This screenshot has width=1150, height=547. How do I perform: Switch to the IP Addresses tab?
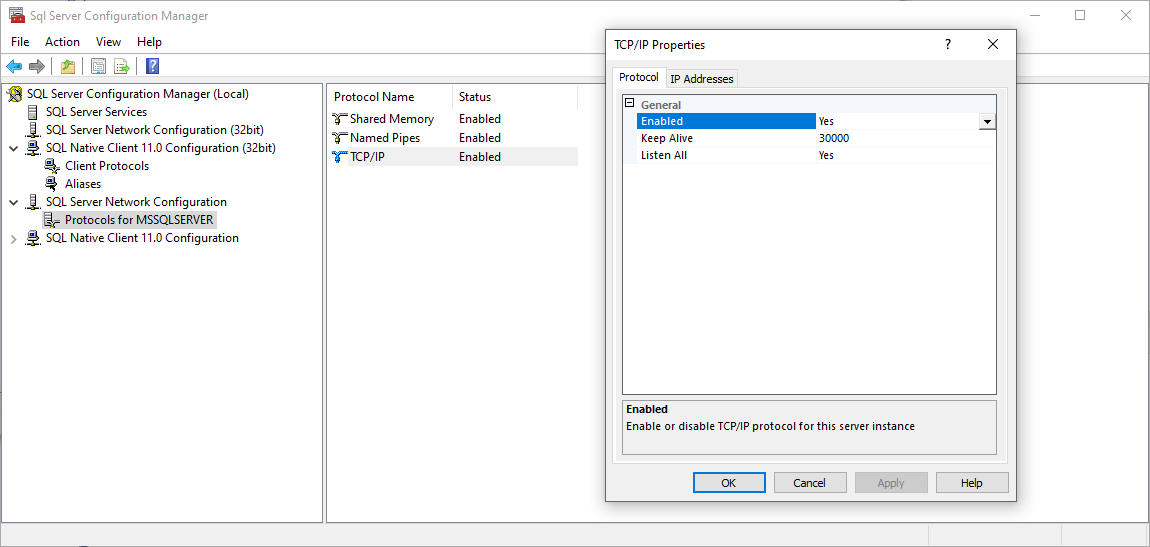click(x=701, y=79)
